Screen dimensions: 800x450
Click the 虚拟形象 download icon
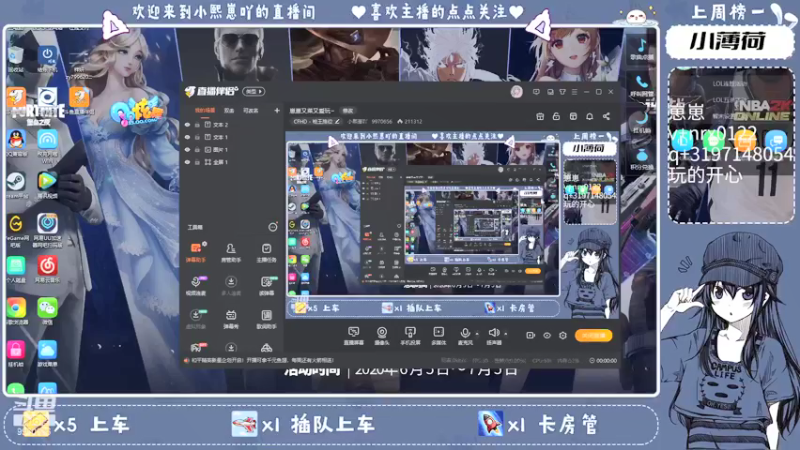(x=195, y=315)
